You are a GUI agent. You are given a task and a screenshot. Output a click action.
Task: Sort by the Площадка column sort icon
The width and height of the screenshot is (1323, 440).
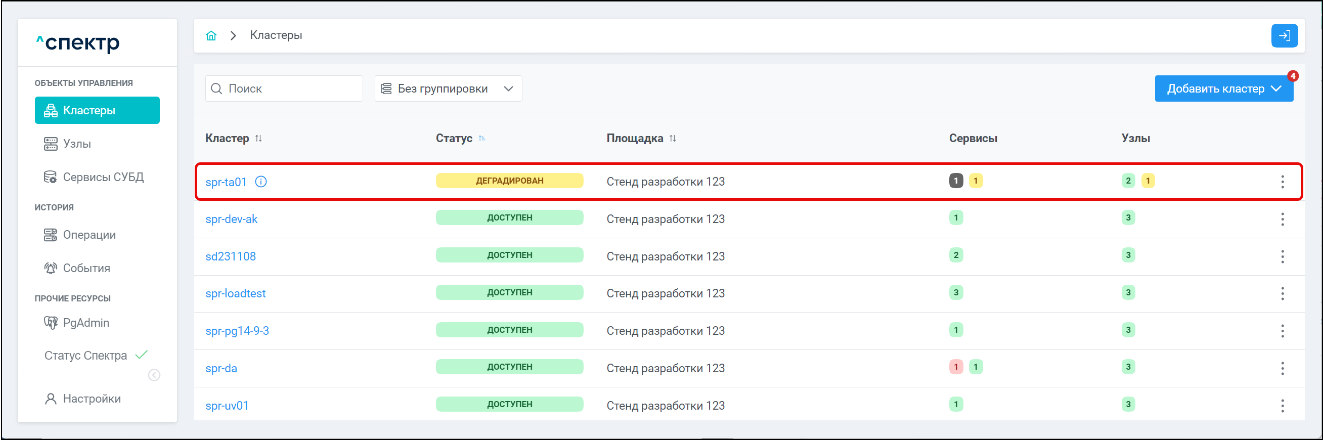[673, 138]
